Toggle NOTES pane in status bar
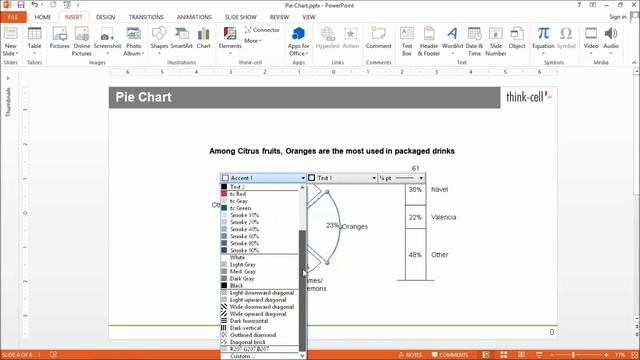This screenshot has height=360, width=640. point(410,355)
